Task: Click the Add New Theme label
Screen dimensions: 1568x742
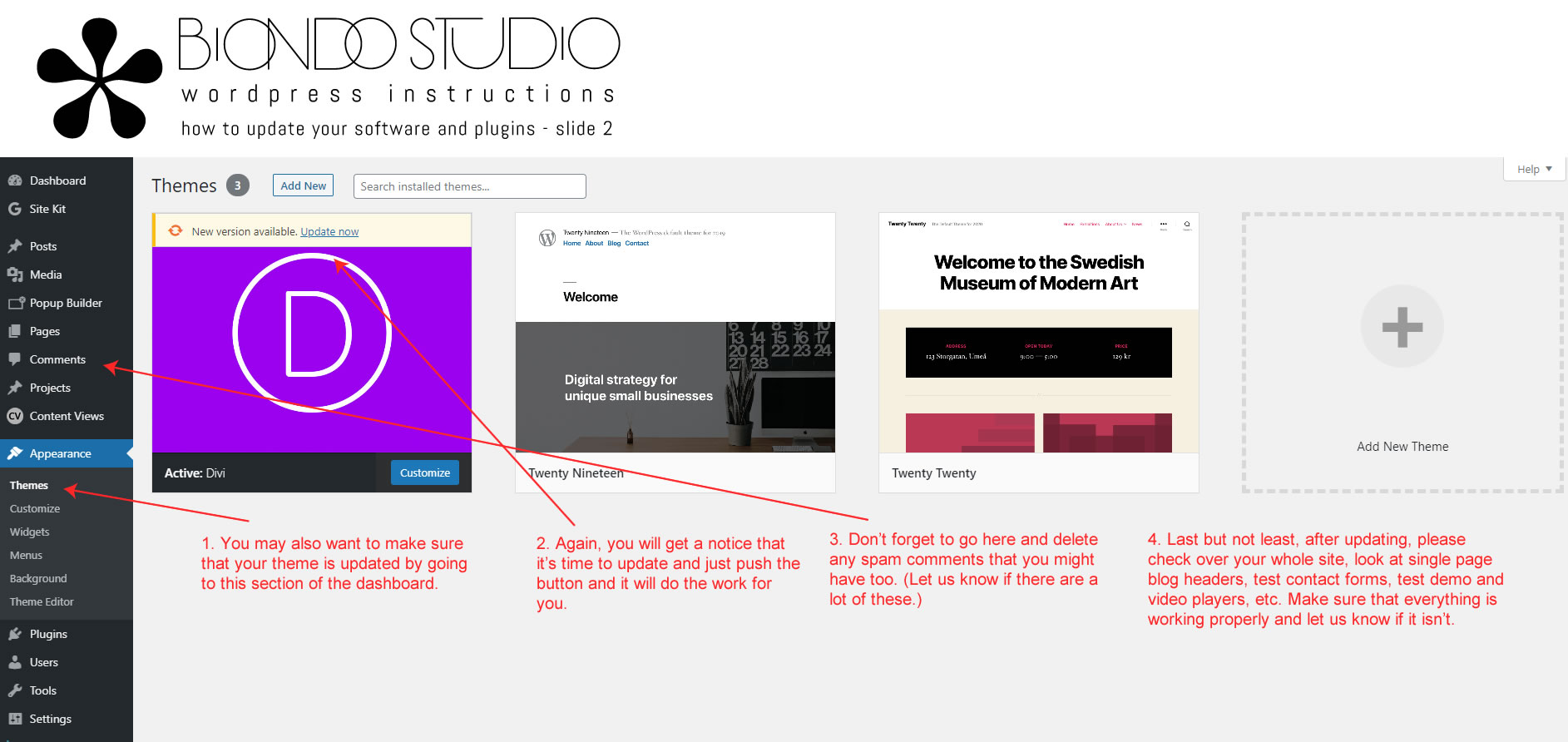Action: pyautogui.click(x=1402, y=447)
